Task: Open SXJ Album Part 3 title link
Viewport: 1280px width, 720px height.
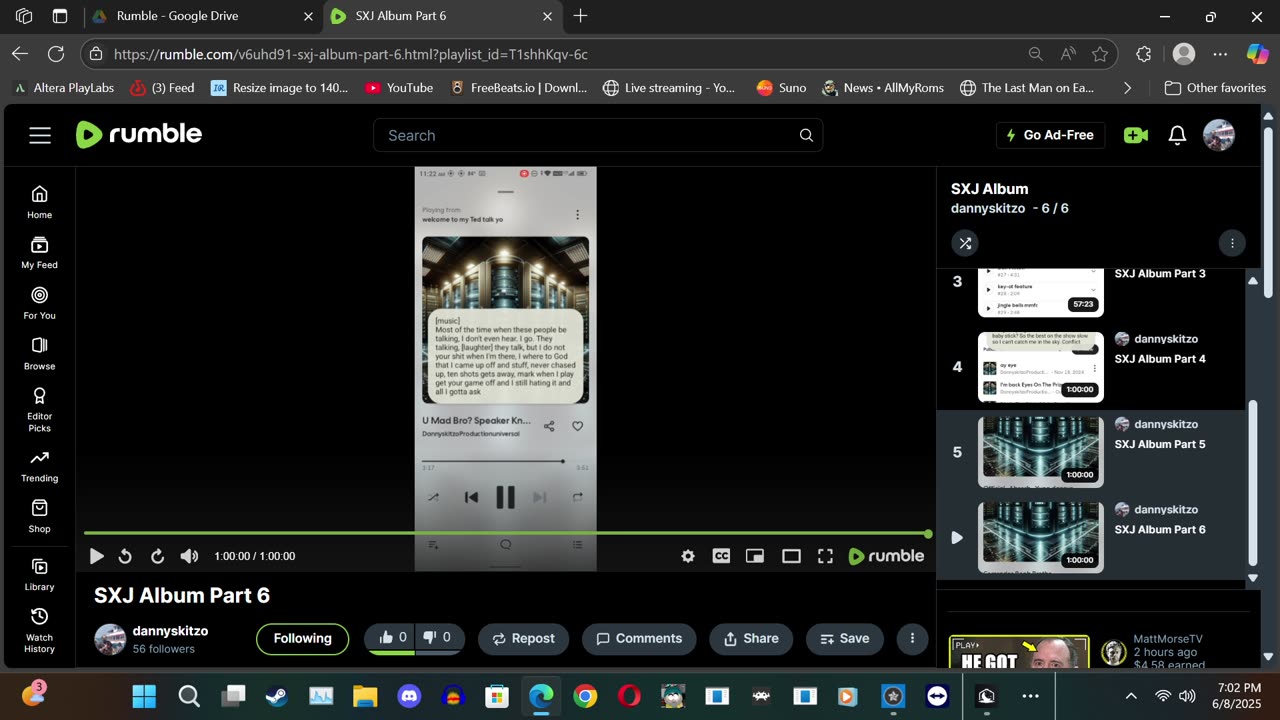Action: click(x=1160, y=274)
